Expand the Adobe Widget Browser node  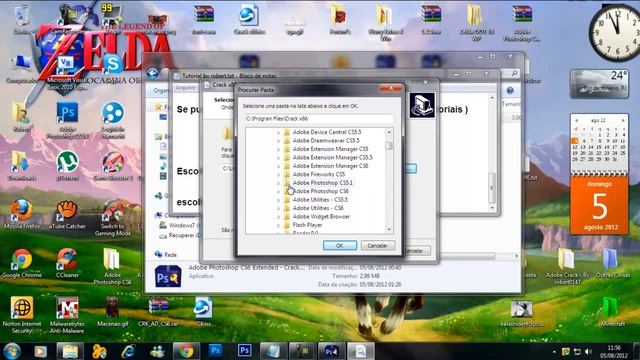[279, 217]
